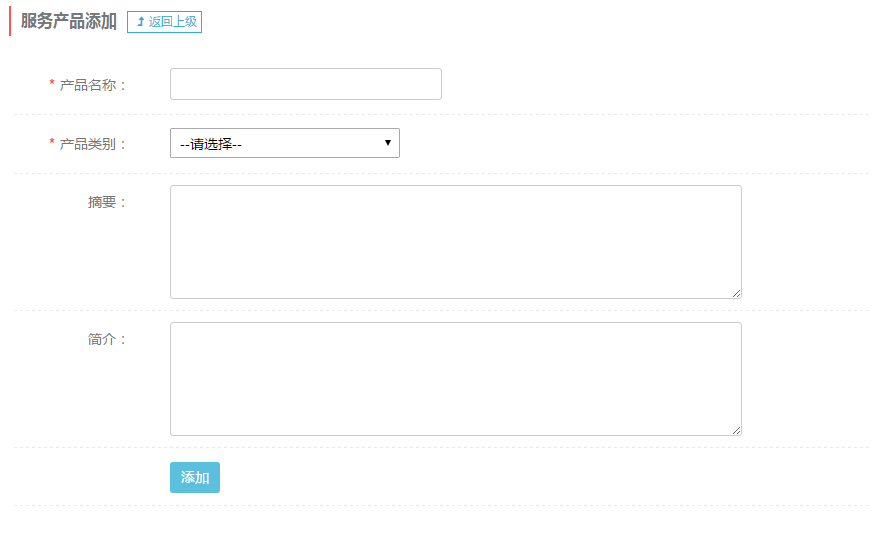The image size is (872, 542).
Task: Click the red vertical bar beside heading
Action: 10,21
